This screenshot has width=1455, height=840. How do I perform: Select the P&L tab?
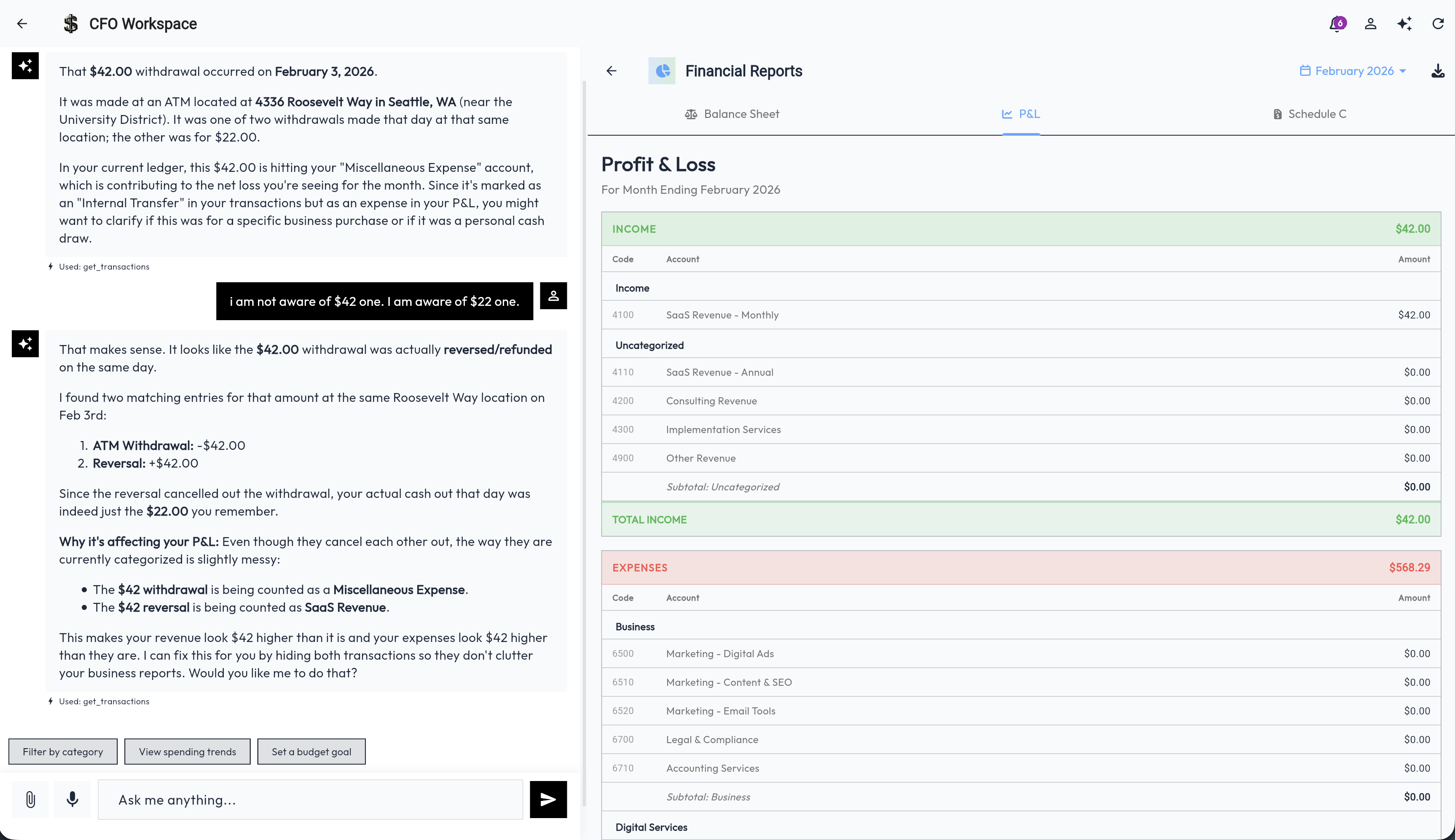[x=1020, y=114]
